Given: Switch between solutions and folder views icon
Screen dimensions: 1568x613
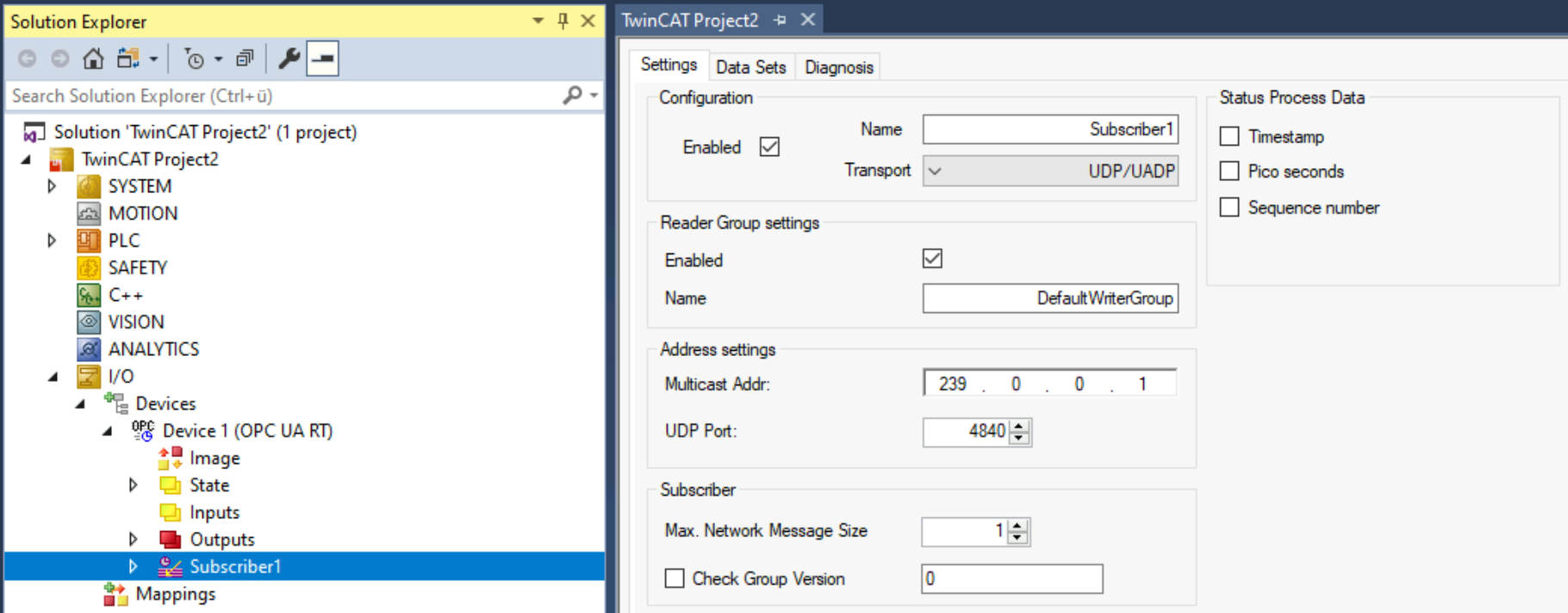Looking at the screenshot, I should point(128,59).
